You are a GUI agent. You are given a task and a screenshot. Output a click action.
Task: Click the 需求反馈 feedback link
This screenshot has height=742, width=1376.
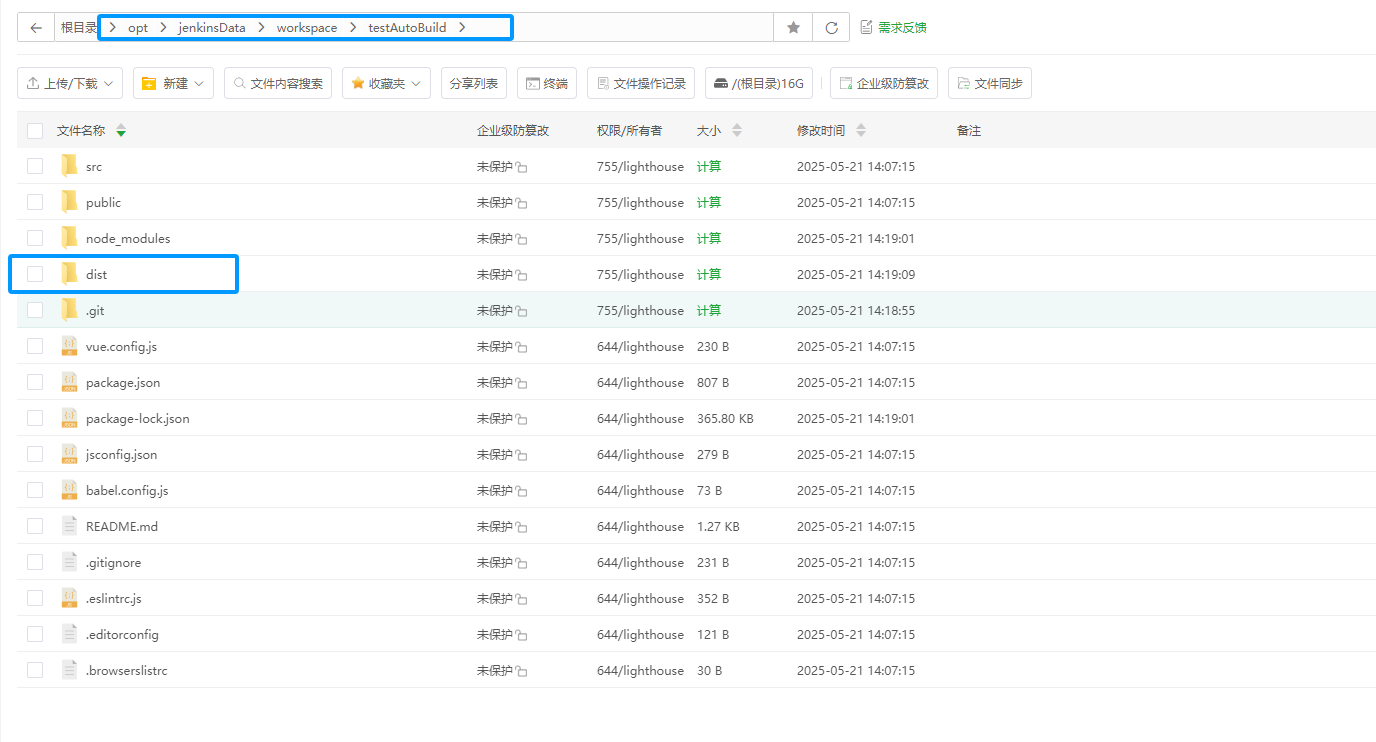(893, 28)
